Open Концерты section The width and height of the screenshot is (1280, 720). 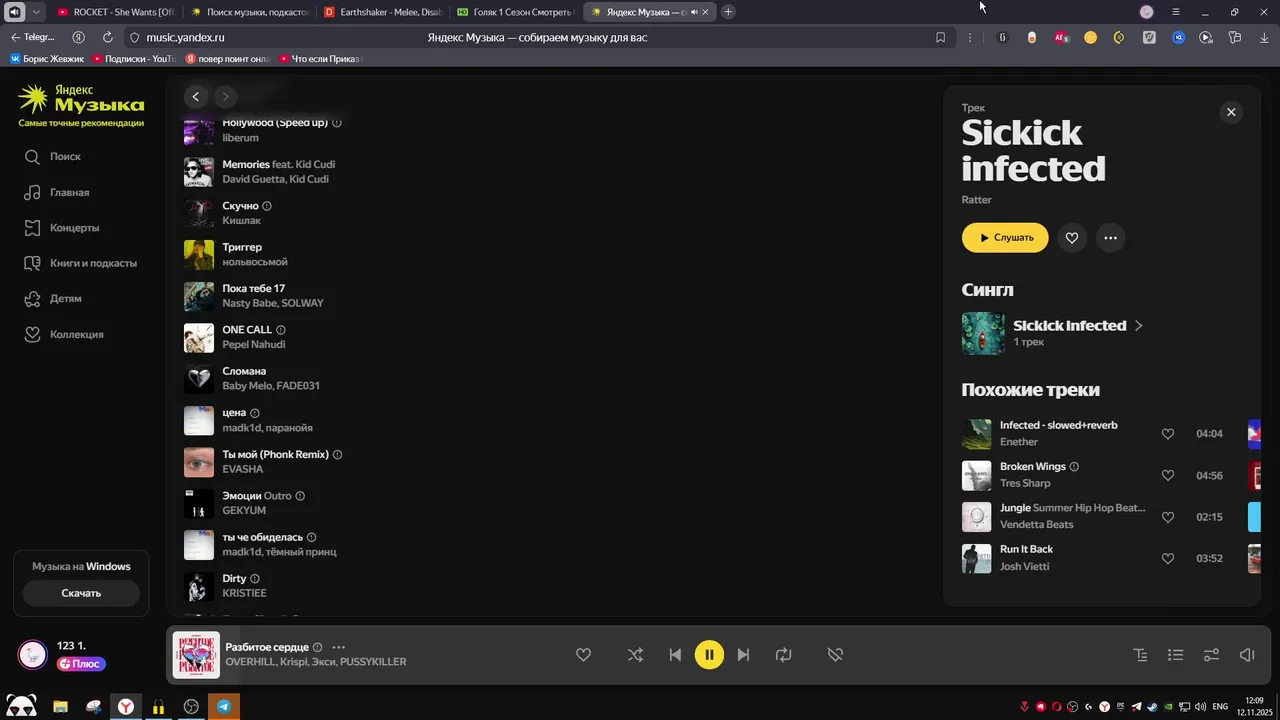click(74, 228)
